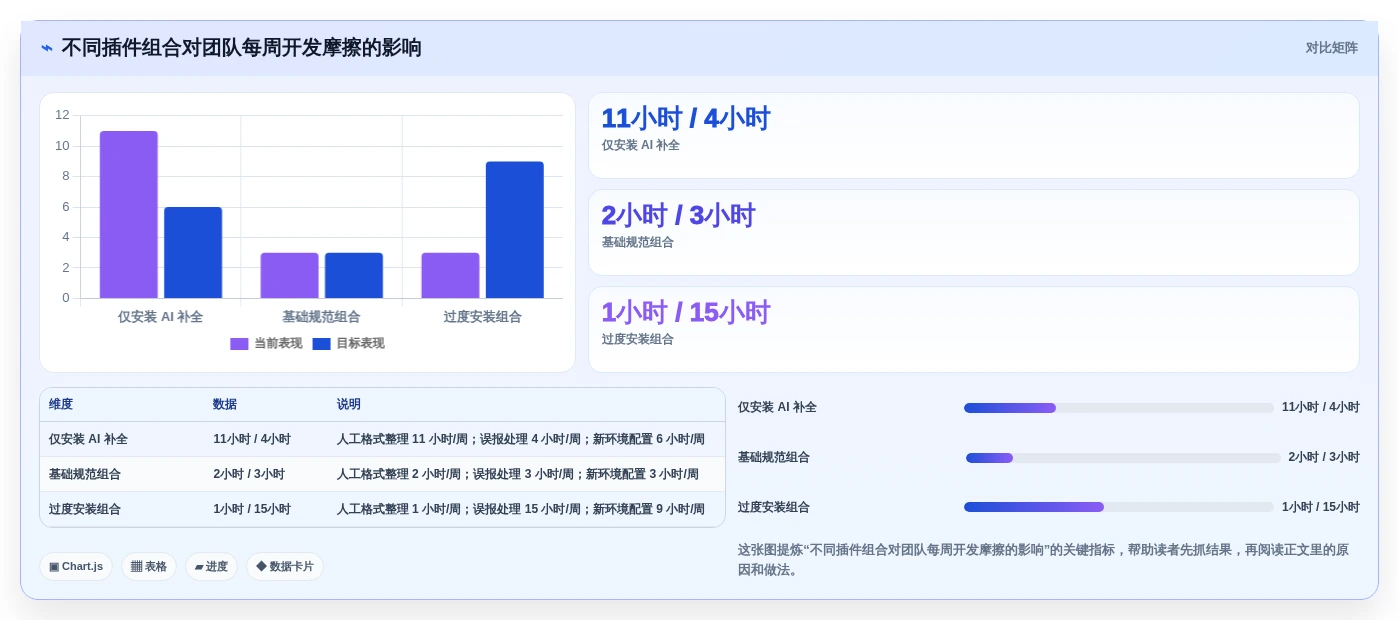This screenshot has height=620, width=1399.
Task: Click description starting 人工格式整理 1 小时/周
Action: [x=521, y=509]
